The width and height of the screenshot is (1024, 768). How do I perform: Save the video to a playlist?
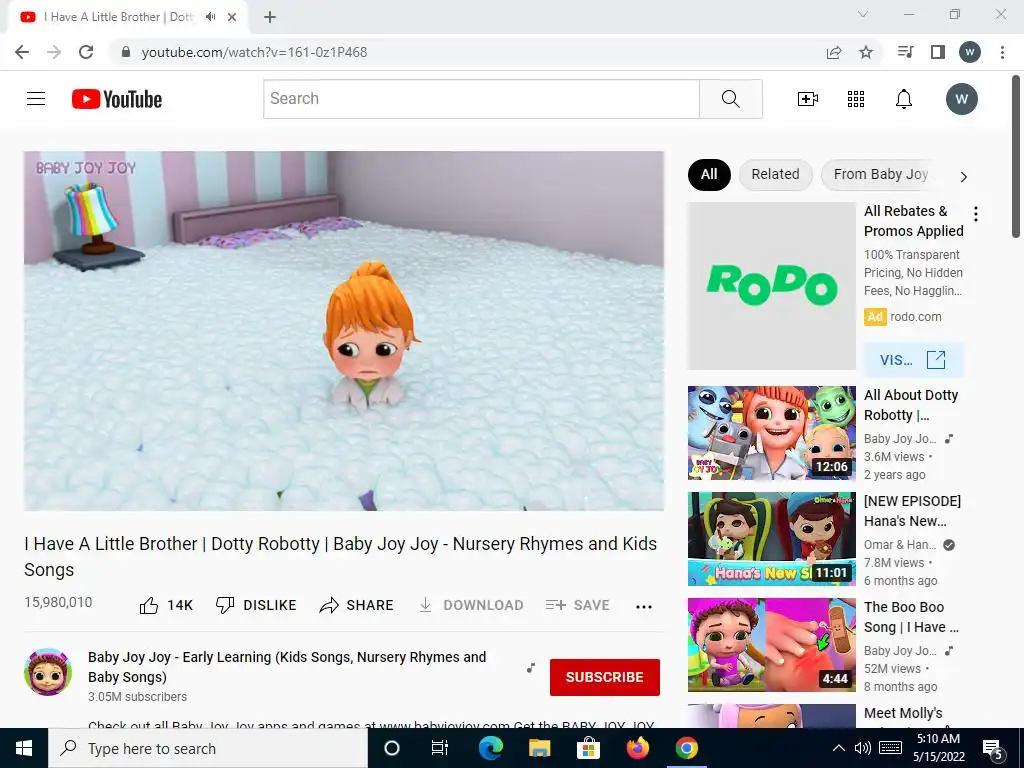[x=577, y=605]
